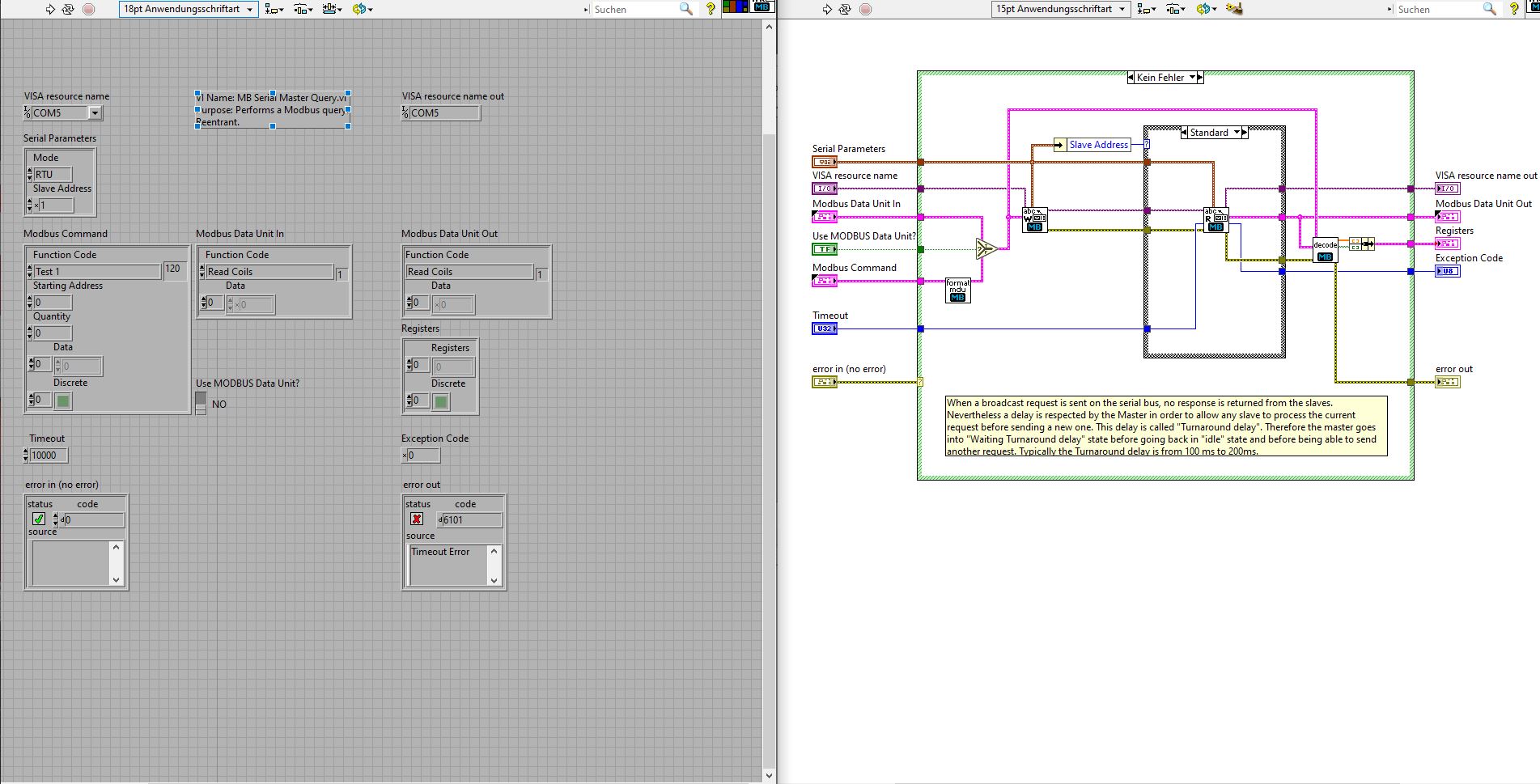Screen dimensions: 1540x784
Task: Toggle the error in status indicator checkbox
Action: pyautogui.click(x=39, y=519)
